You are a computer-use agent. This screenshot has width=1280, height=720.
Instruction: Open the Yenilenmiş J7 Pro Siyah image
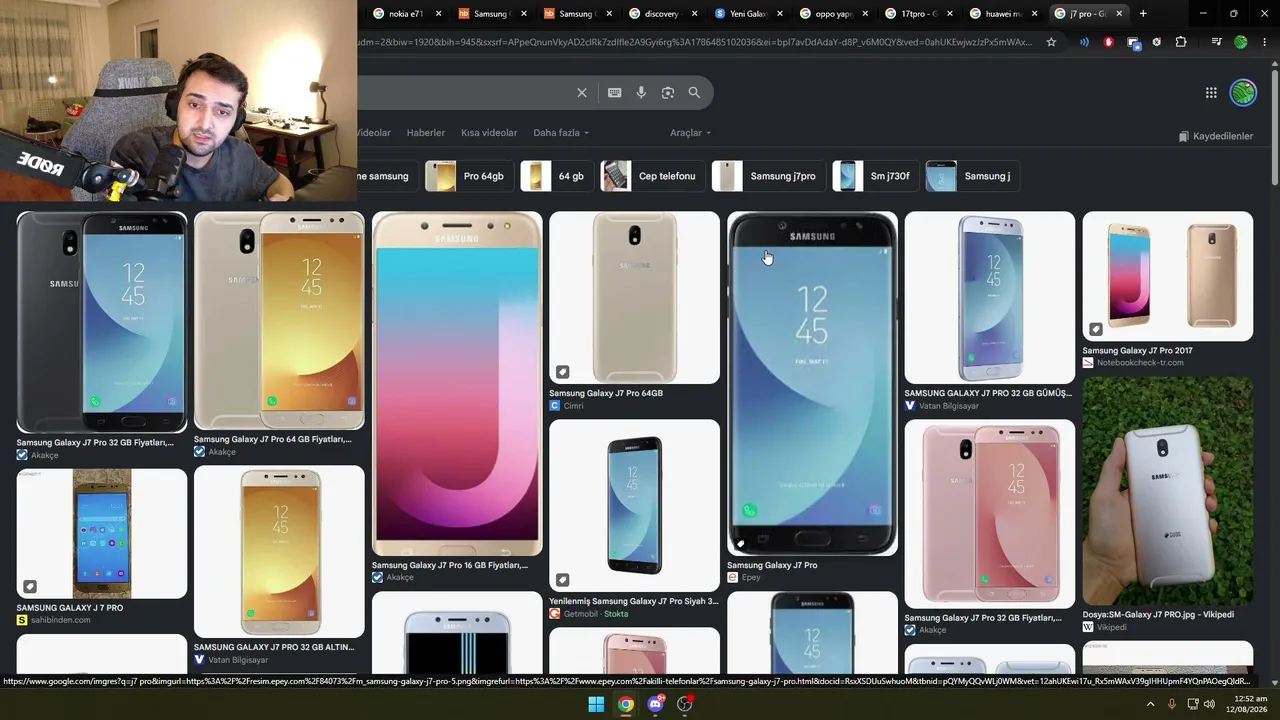coord(634,505)
